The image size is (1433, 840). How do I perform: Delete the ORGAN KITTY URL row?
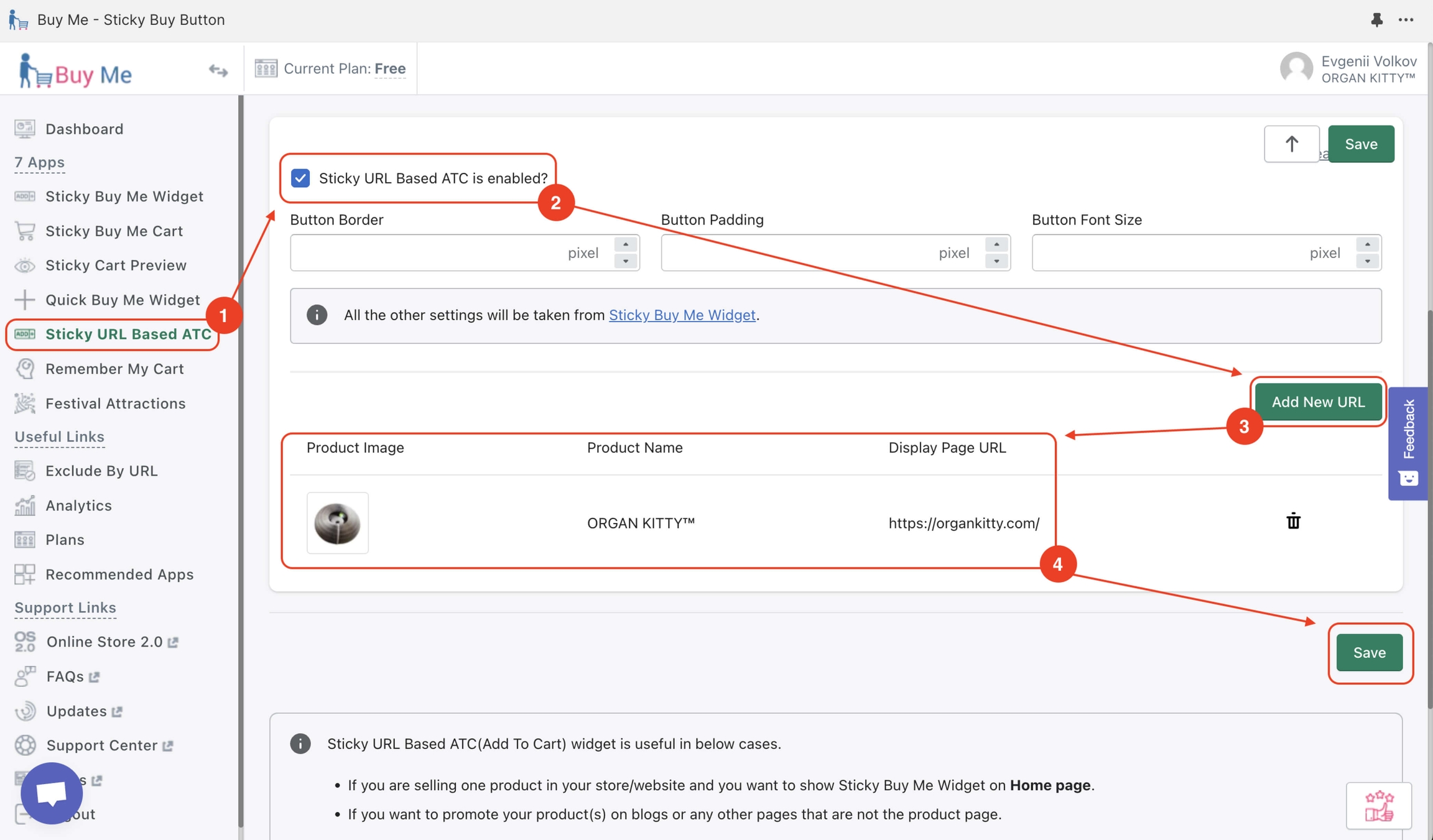coord(1293,521)
